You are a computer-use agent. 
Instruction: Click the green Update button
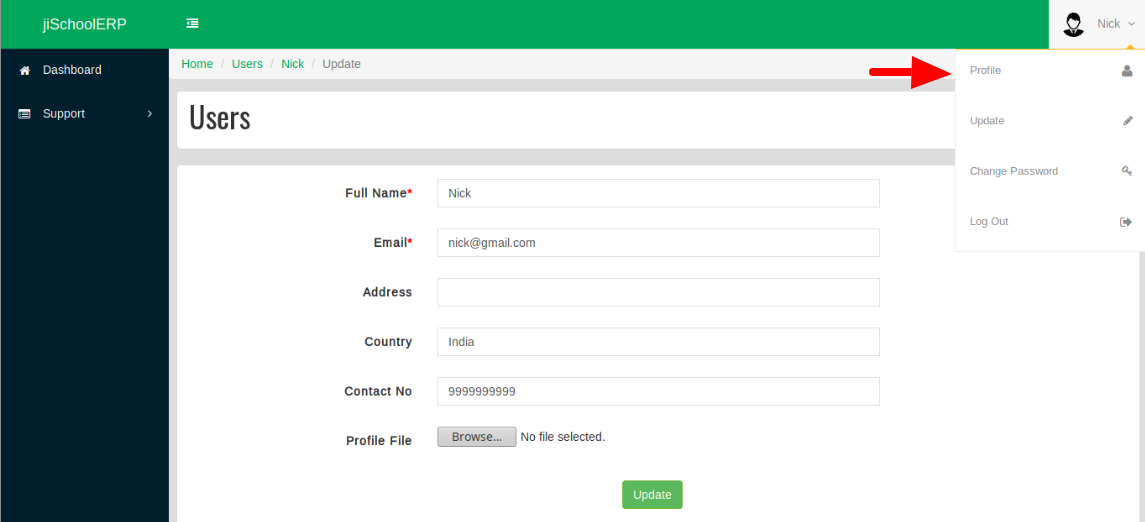652,494
